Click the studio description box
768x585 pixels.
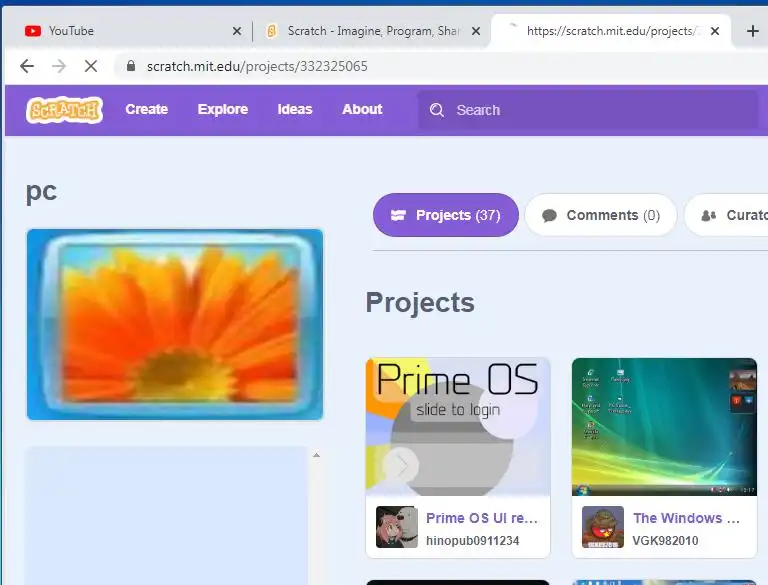point(167,515)
